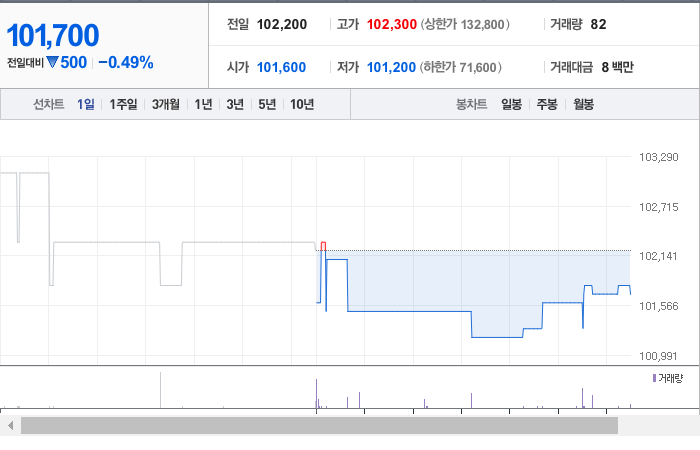Show the 3개월 line chart

[x=166, y=104]
